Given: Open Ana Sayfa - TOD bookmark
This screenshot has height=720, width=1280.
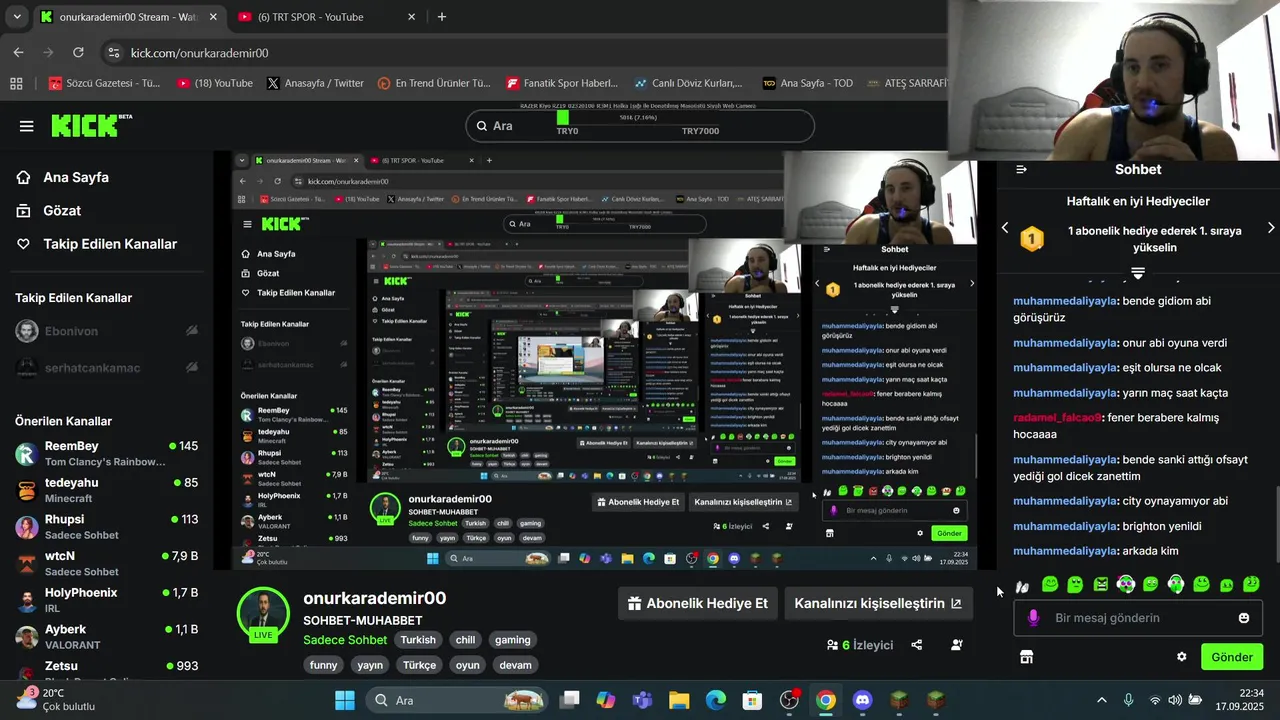Looking at the screenshot, I should point(808,83).
